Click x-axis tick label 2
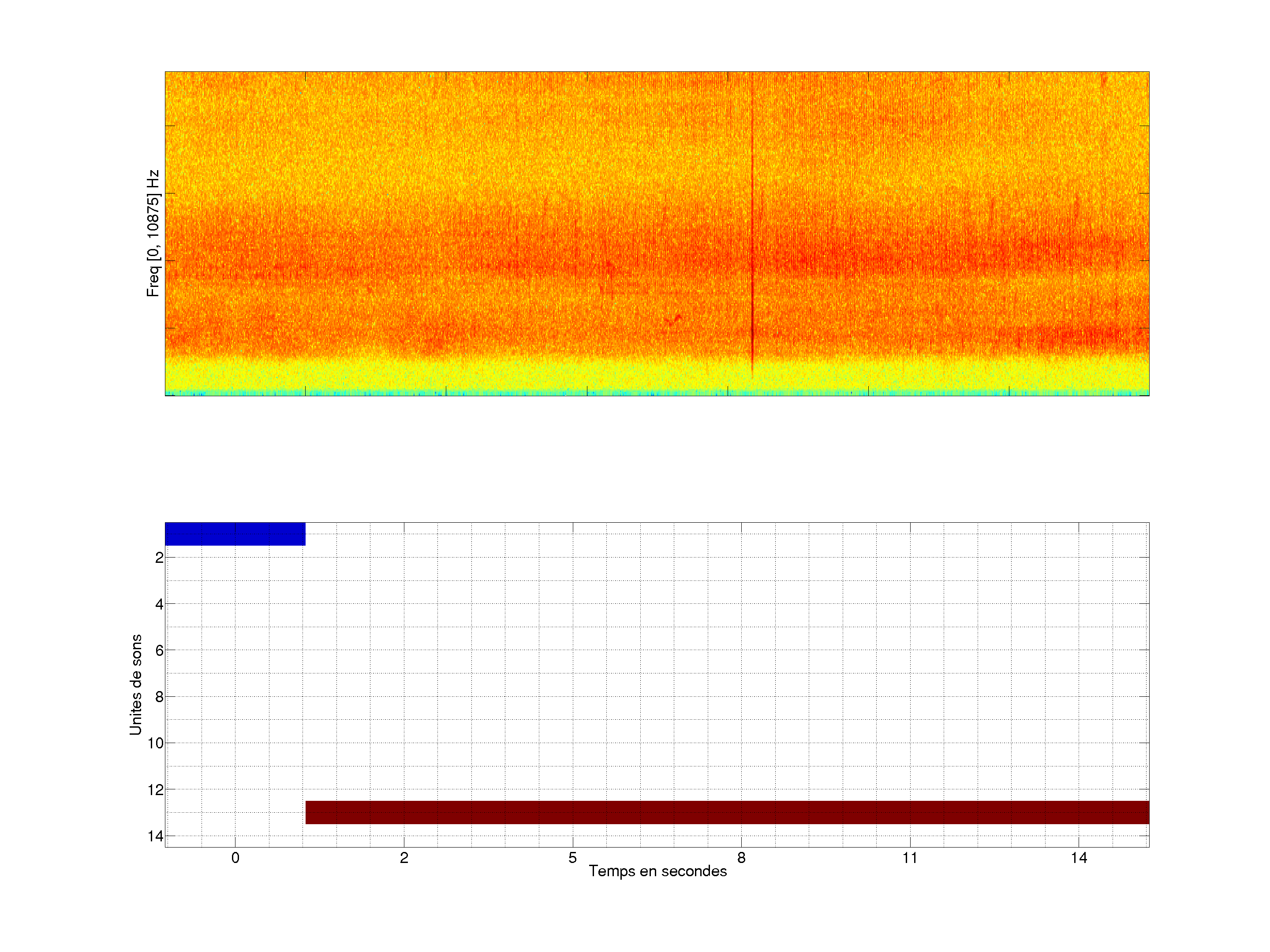The width and height of the screenshot is (1270, 952). (x=403, y=858)
